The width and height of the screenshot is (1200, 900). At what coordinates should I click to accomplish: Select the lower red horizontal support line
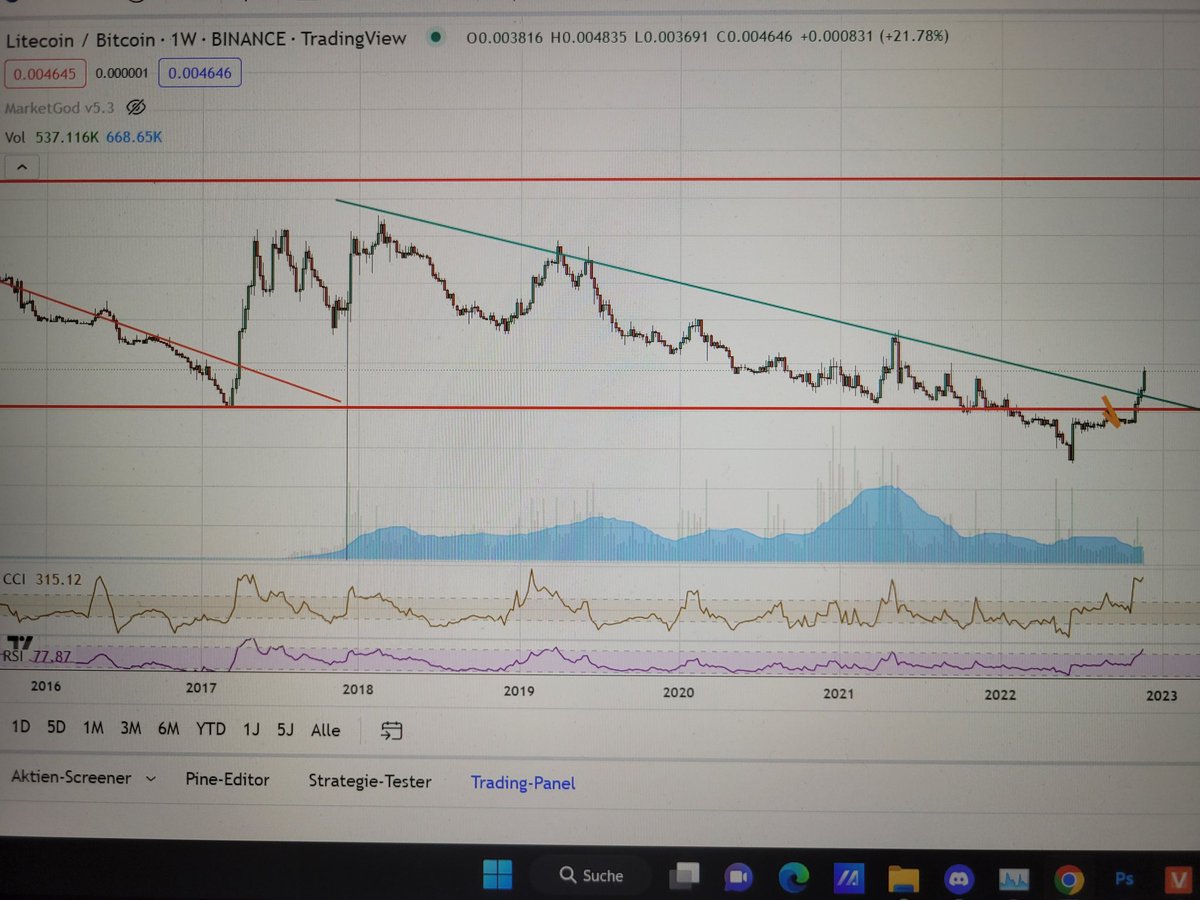[x=600, y=407]
